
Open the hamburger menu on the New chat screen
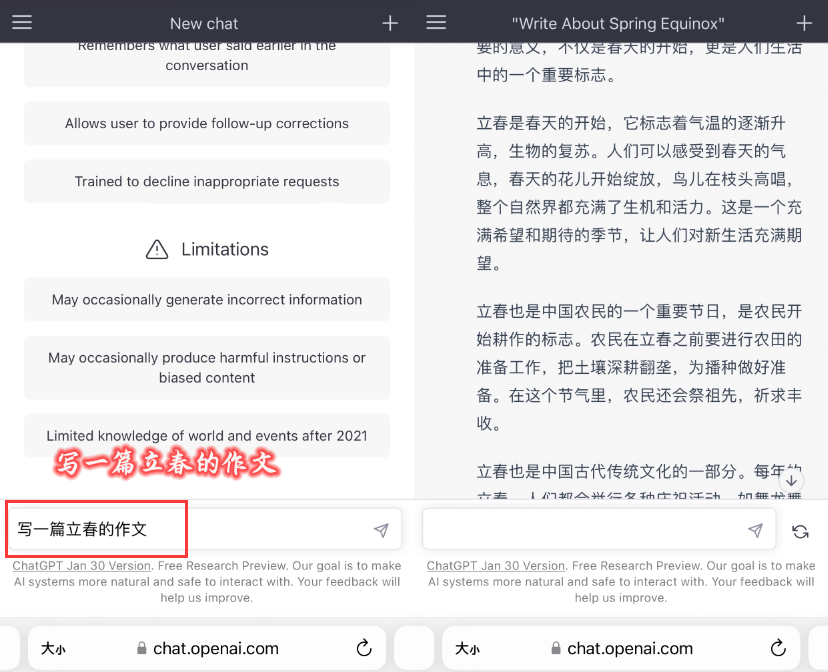pos(22,22)
